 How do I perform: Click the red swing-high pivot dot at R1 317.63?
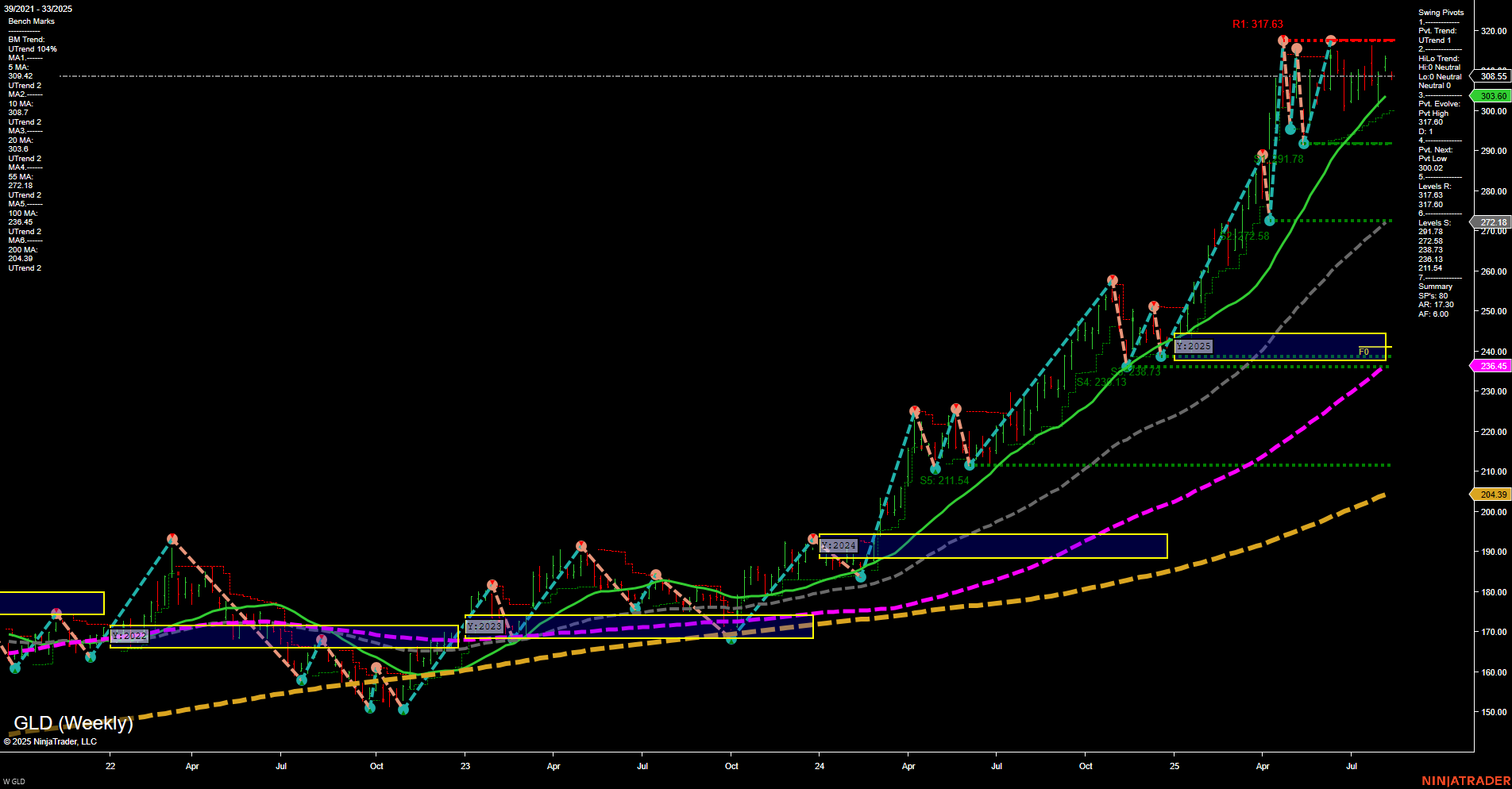1284,38
